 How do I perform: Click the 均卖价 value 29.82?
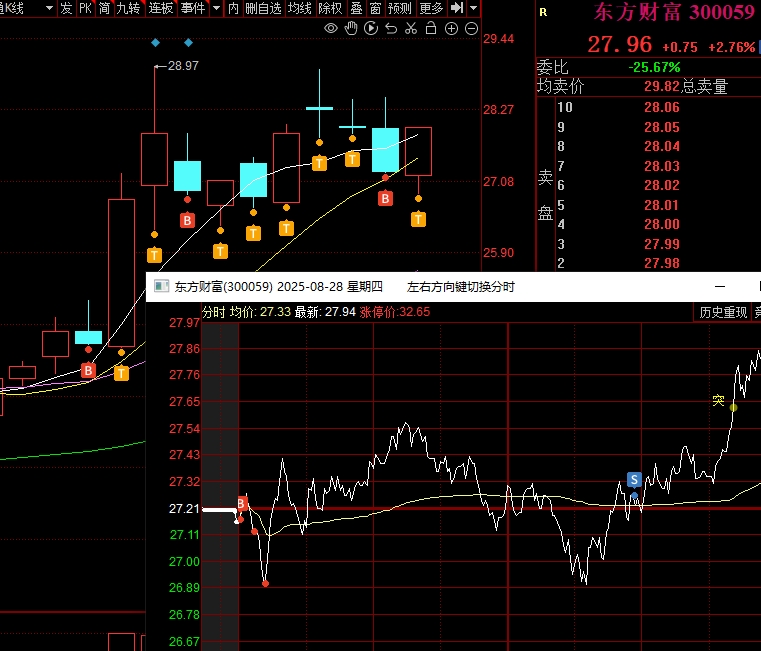[662, 86]
